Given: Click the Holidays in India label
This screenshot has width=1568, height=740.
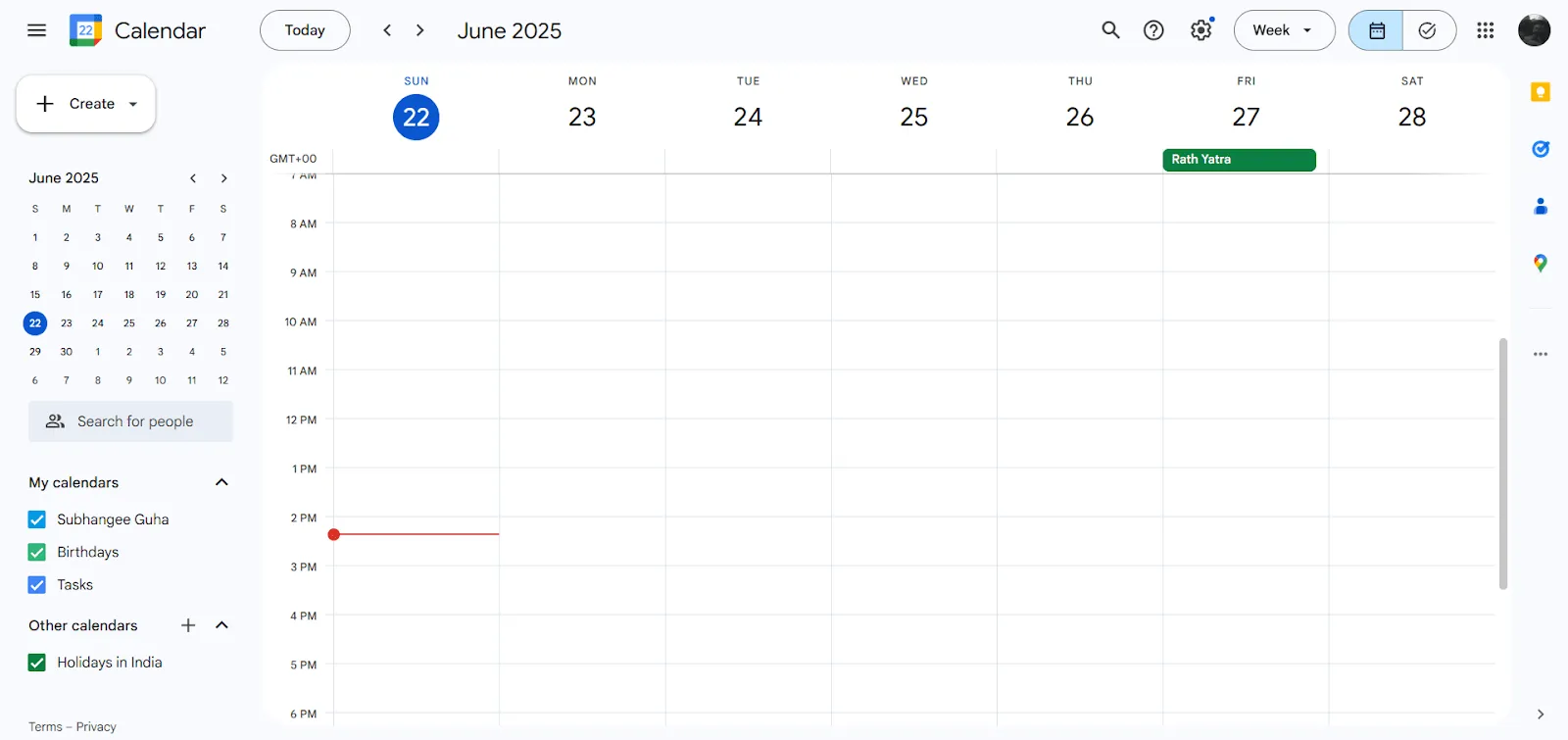Looking at the screenshot, I should [110, 663].
